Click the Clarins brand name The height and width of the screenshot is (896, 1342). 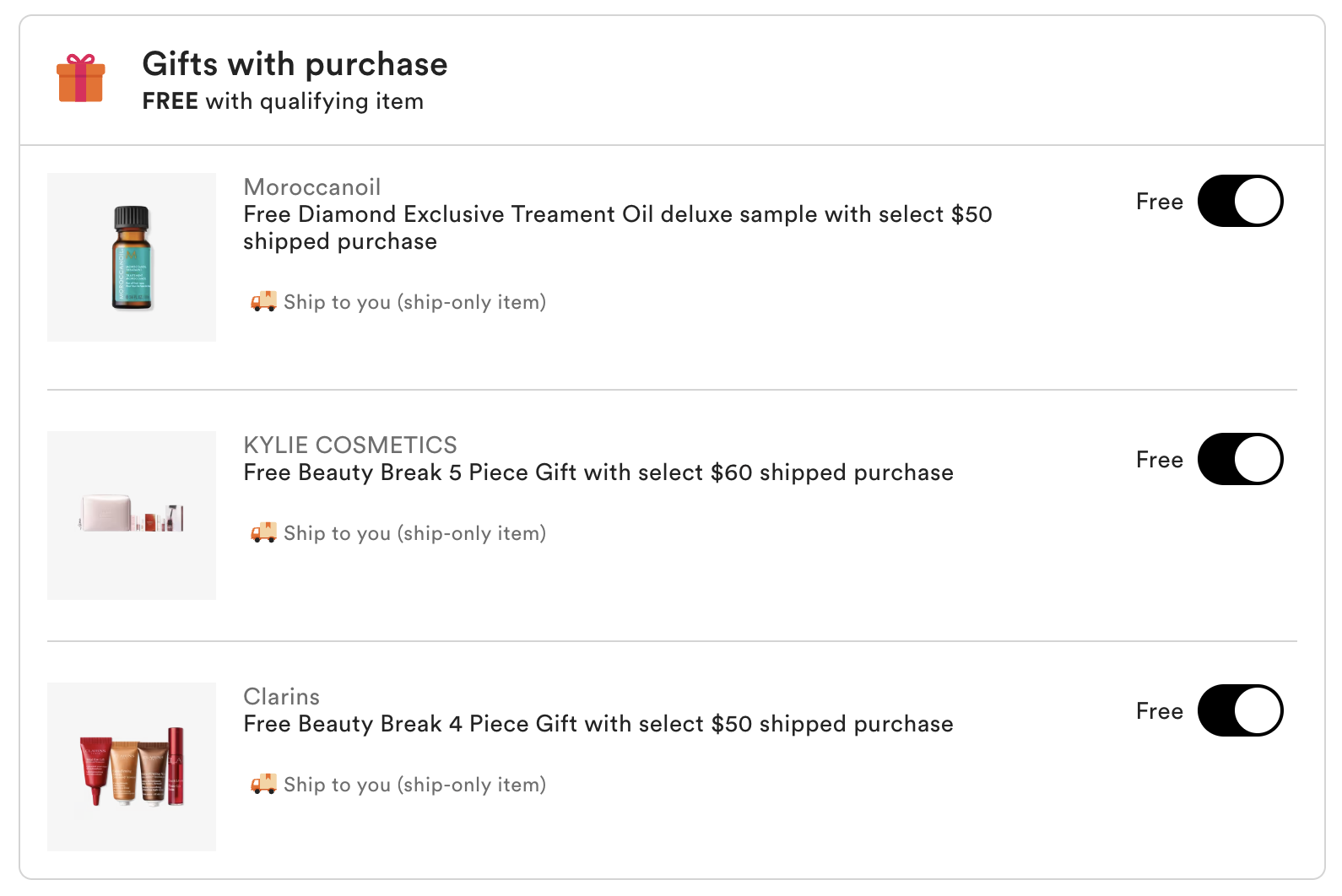tap(282, 697)
